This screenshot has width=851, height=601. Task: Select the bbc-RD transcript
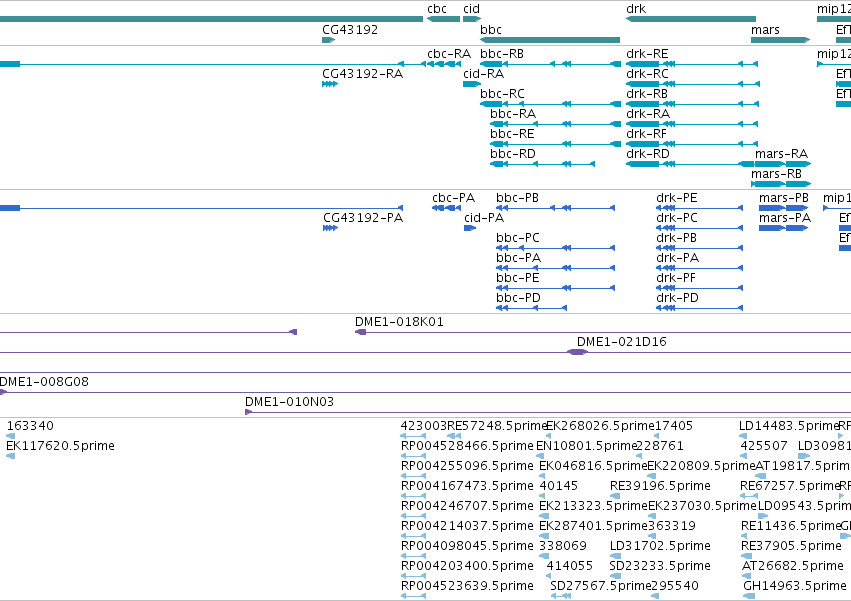point(542,164)
